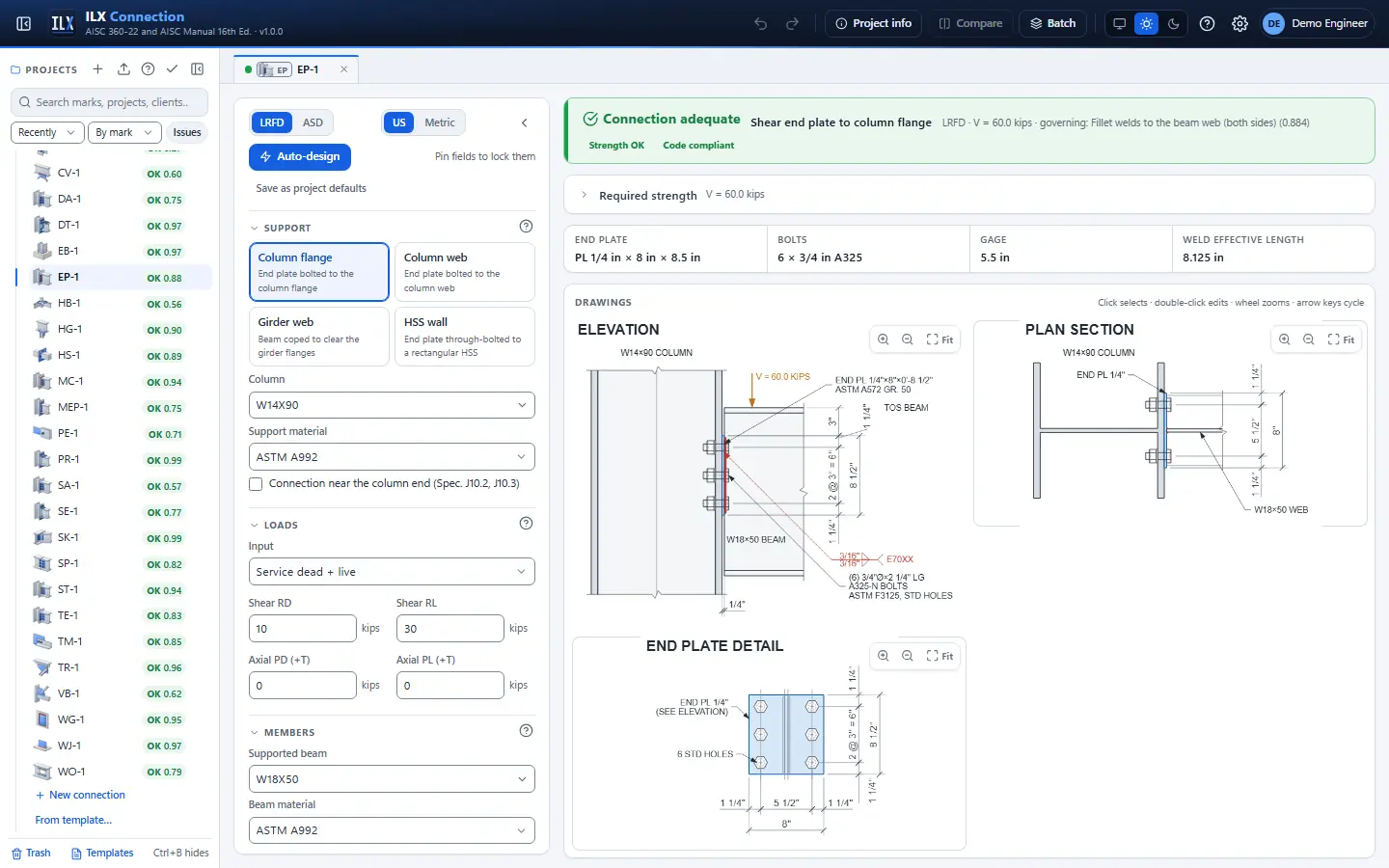The image size is (1389, 868).
Task: Click the upload export icon in Projects
Action: click(123, 69)
